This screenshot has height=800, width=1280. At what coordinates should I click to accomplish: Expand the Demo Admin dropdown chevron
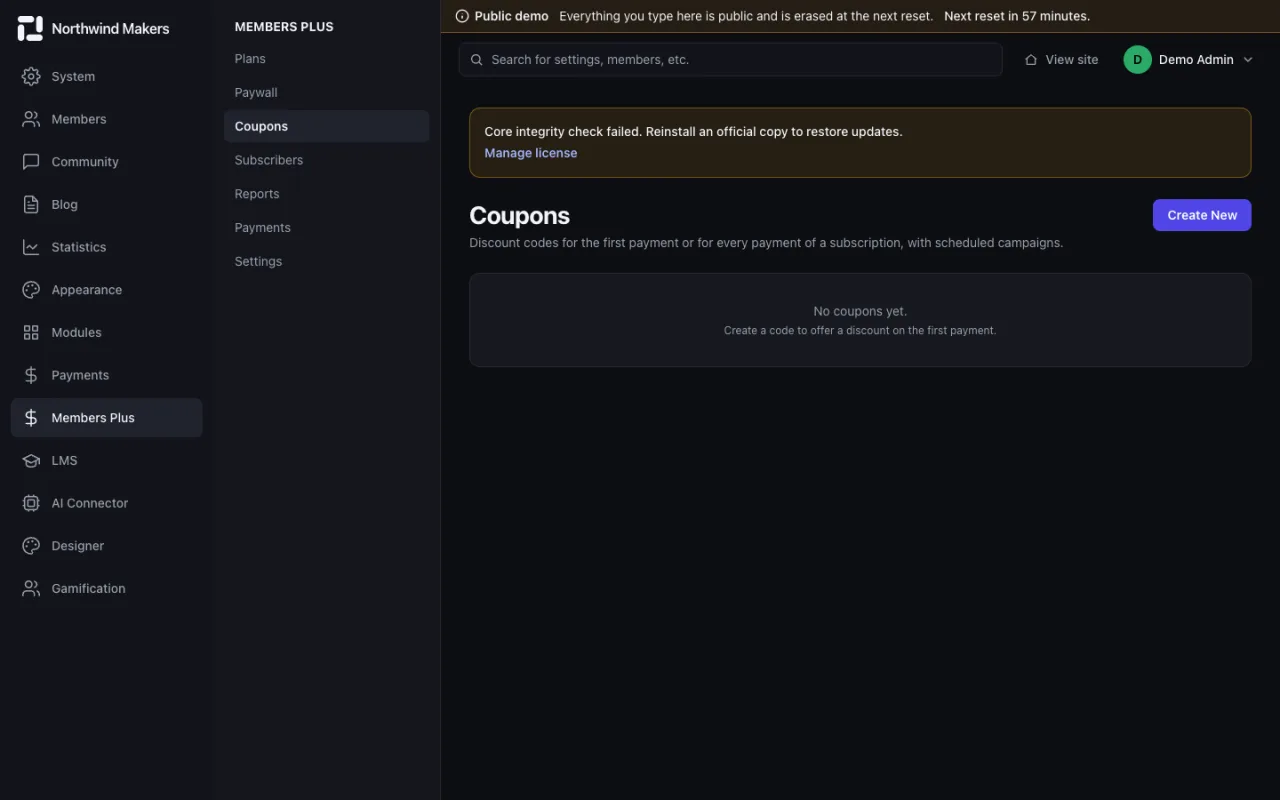1248,60
